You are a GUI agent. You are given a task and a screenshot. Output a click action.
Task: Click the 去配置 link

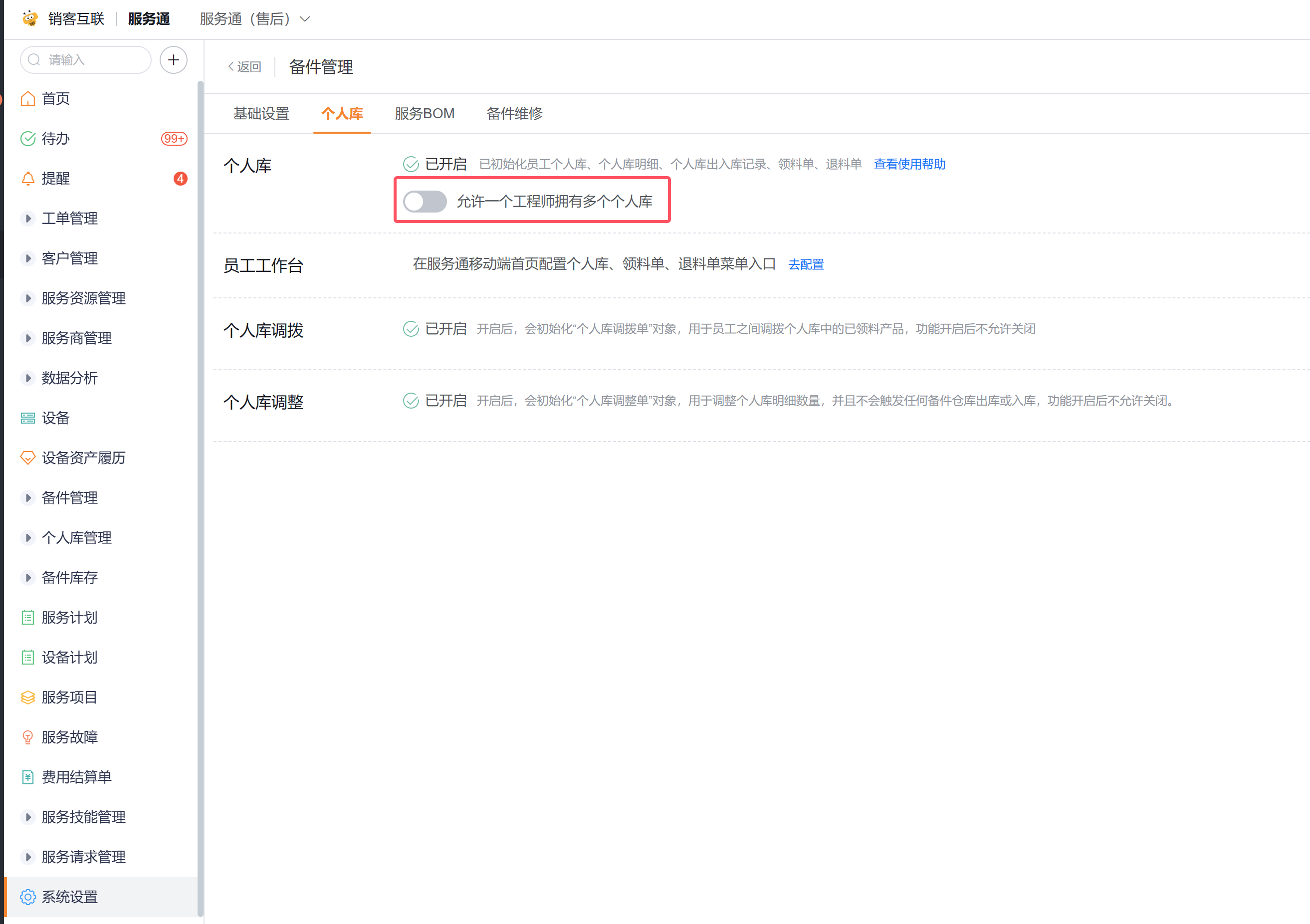(x=806, y=264)
